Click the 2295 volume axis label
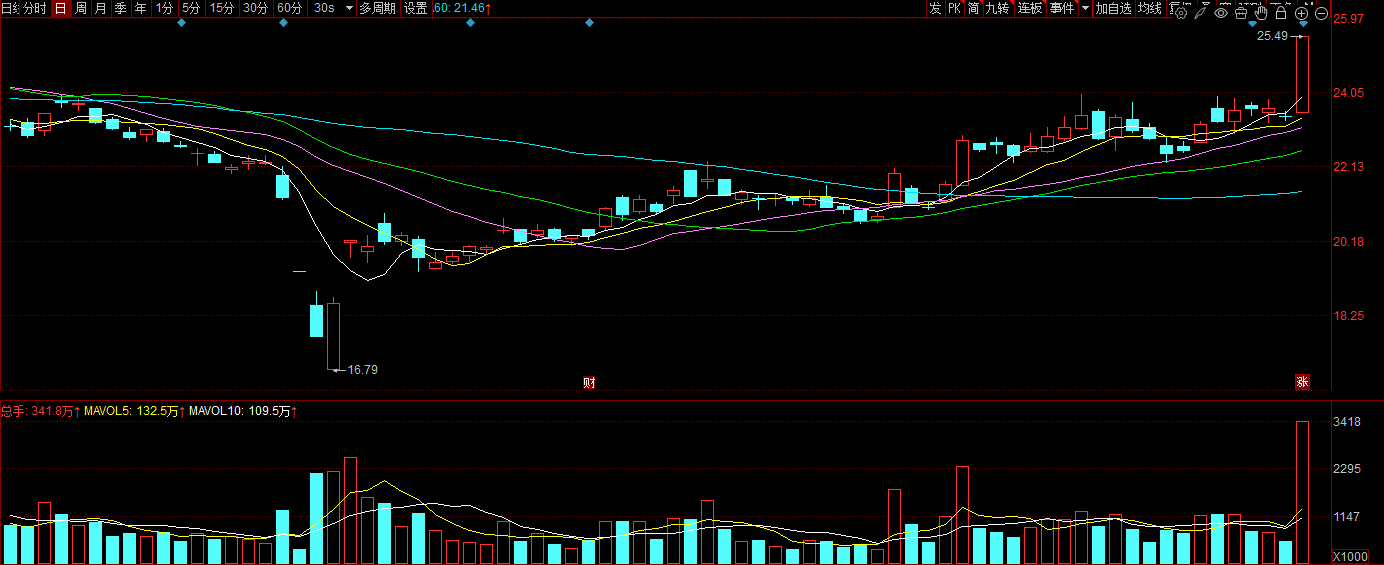Image resolution: width=1384 pixels, height=565 pixels. 1348,469
